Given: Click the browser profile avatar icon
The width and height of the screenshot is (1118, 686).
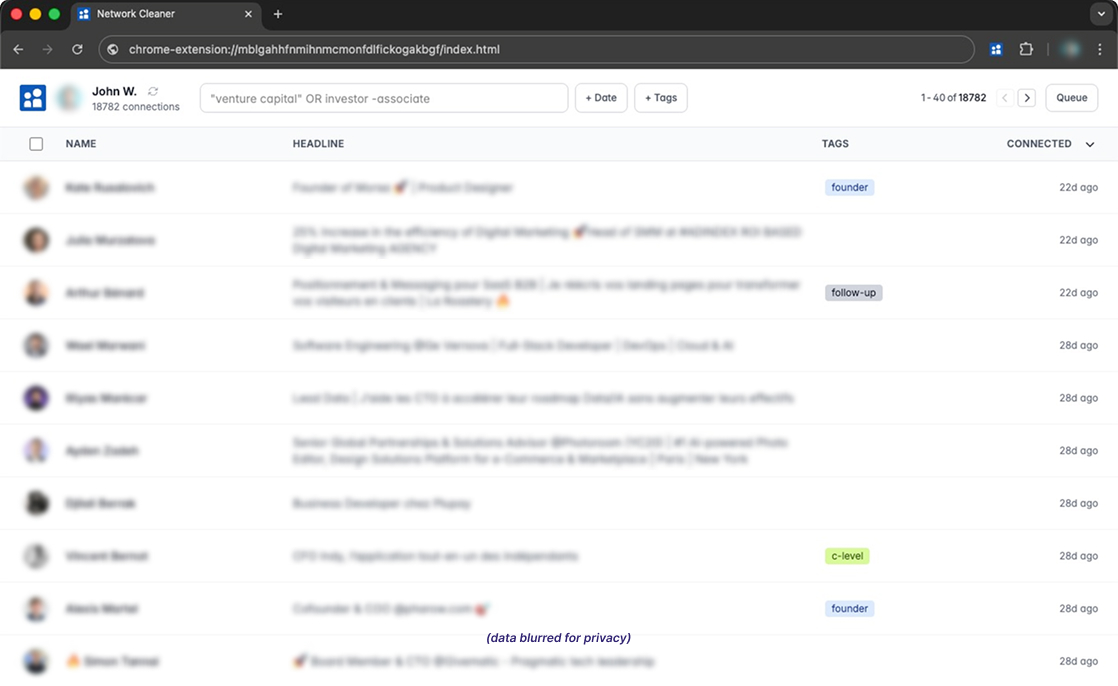Looking at the screenshot, I should (x=1070, y=48).
